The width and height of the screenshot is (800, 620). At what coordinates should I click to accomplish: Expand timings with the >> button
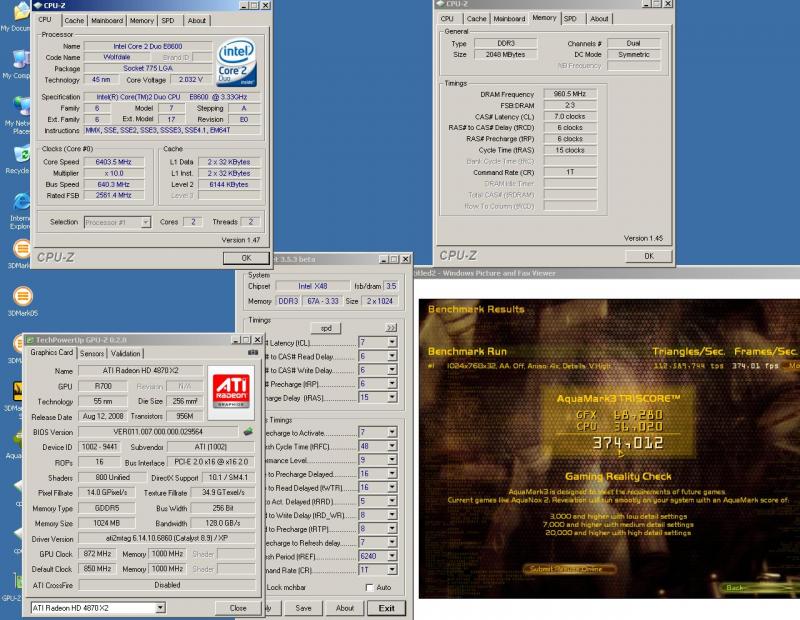[391, 328]
